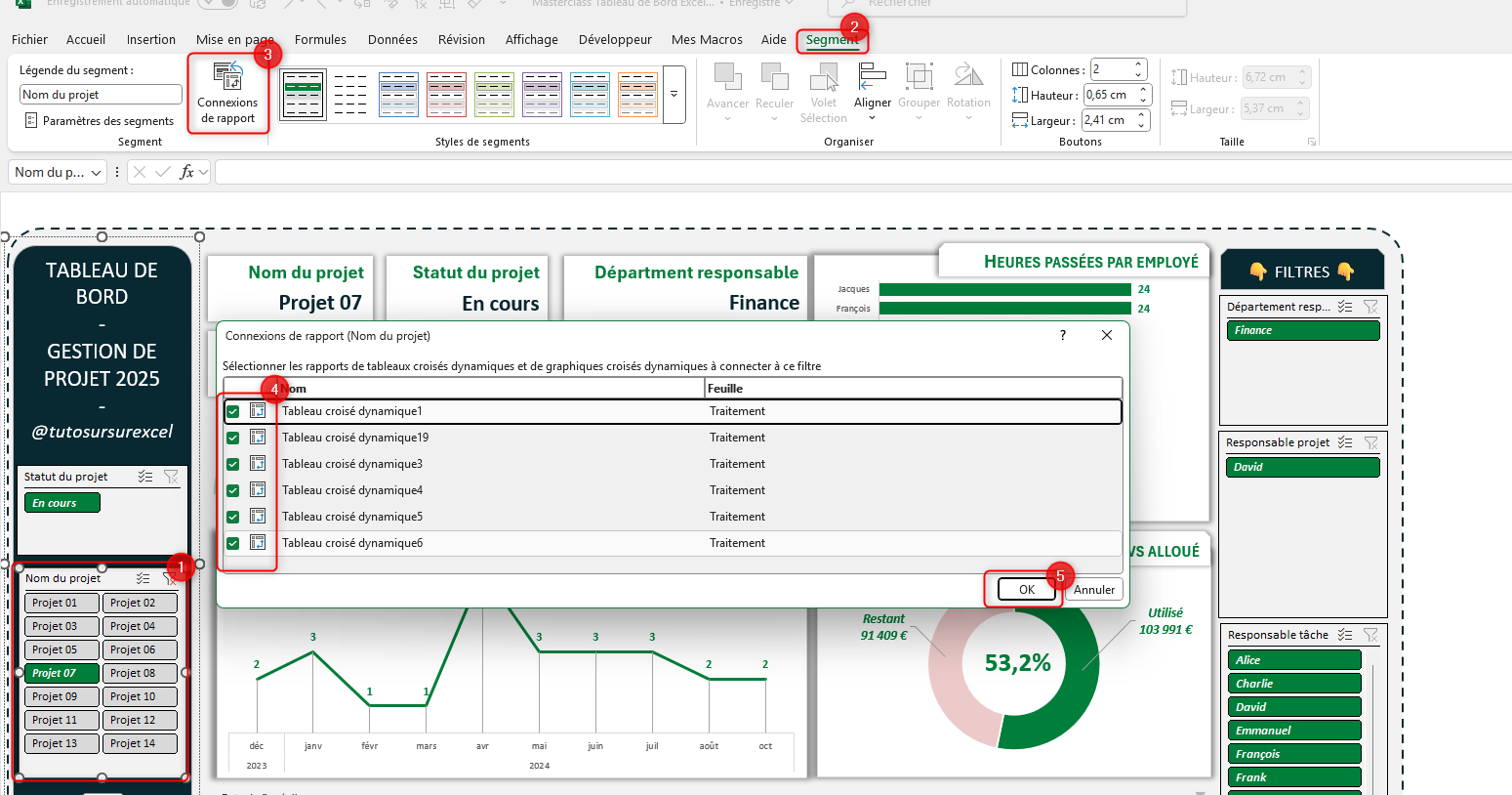Switch to the Insertion tab
Viewport: 1512px width, 795px height.
click(151, 40)
